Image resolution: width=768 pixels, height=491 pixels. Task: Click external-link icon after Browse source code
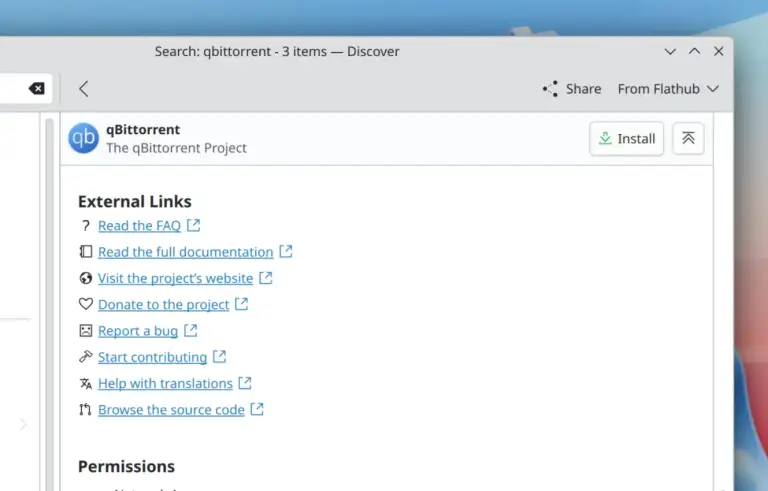pyautogui.click(x=257, y=409)
